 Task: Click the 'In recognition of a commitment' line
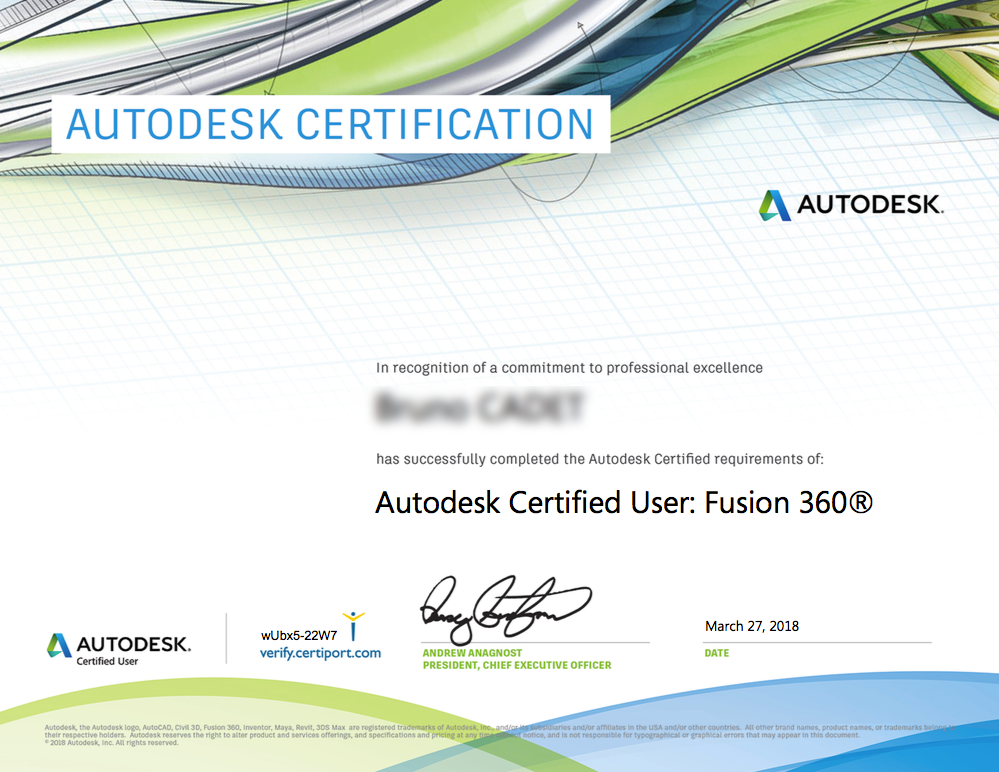click(x=569, y=368)
